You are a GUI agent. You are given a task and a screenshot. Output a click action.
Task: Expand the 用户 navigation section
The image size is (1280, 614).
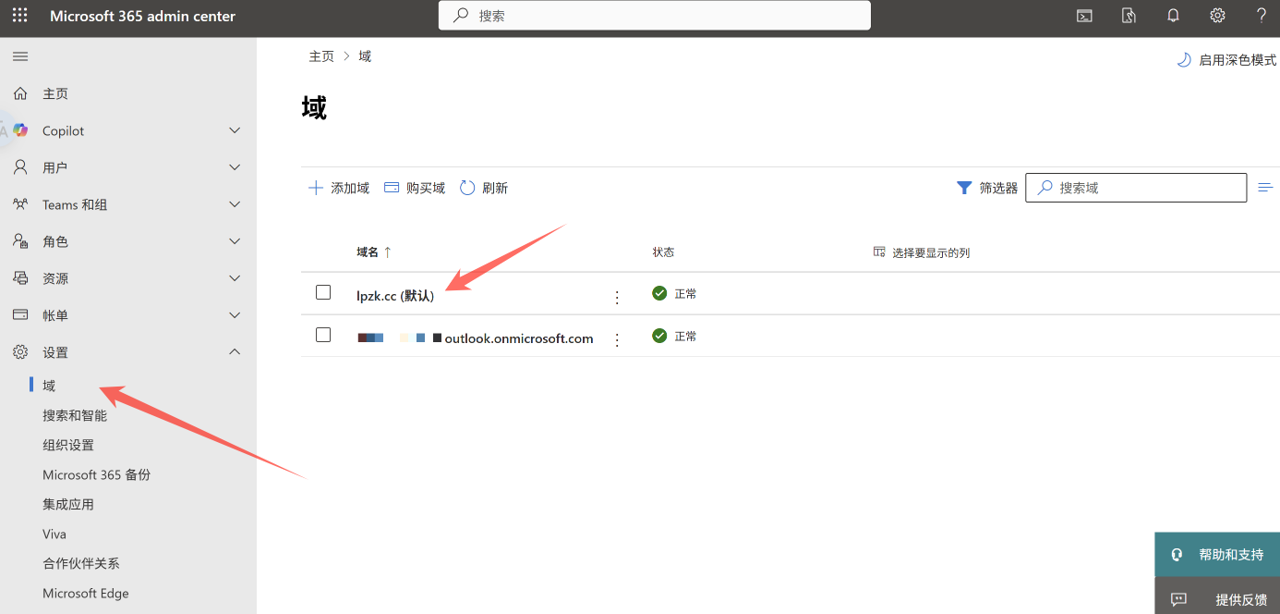(235, 168)
